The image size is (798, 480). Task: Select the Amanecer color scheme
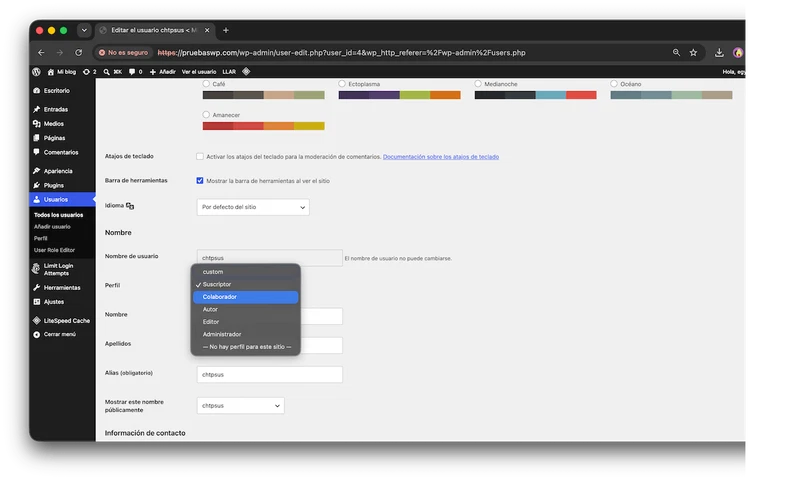(x=206, y=115)
